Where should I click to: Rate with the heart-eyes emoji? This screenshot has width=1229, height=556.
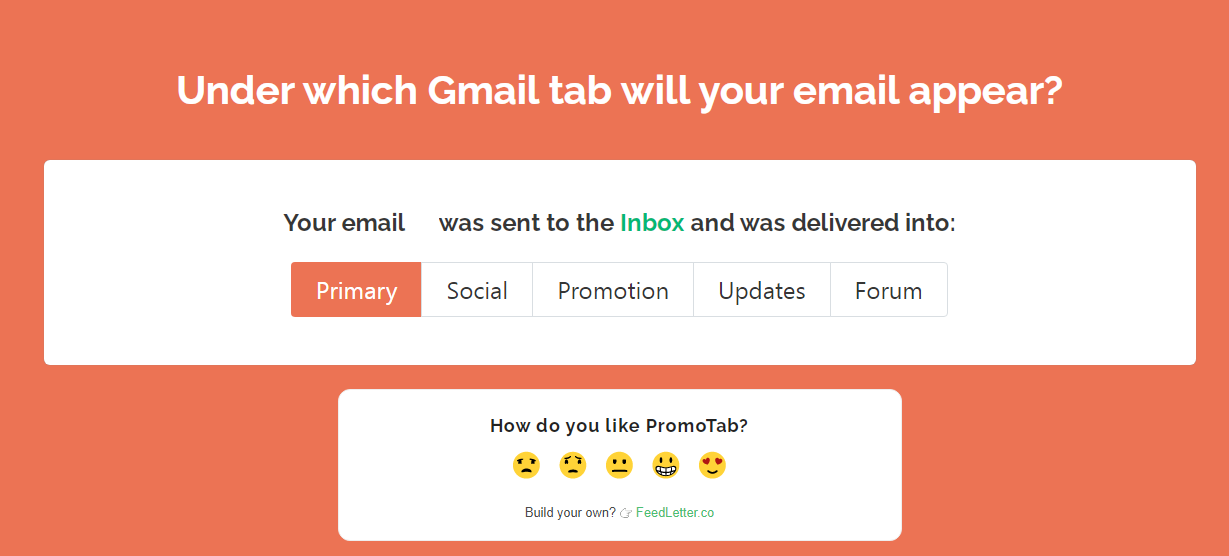pos(712,465)
